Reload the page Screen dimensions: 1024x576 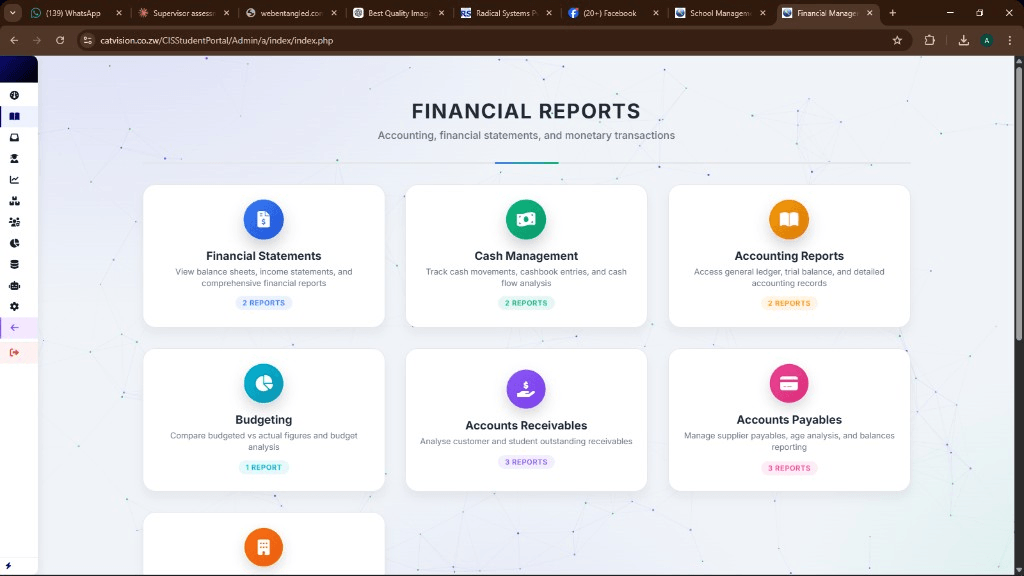pyautogui.click(x=60, y=40)
